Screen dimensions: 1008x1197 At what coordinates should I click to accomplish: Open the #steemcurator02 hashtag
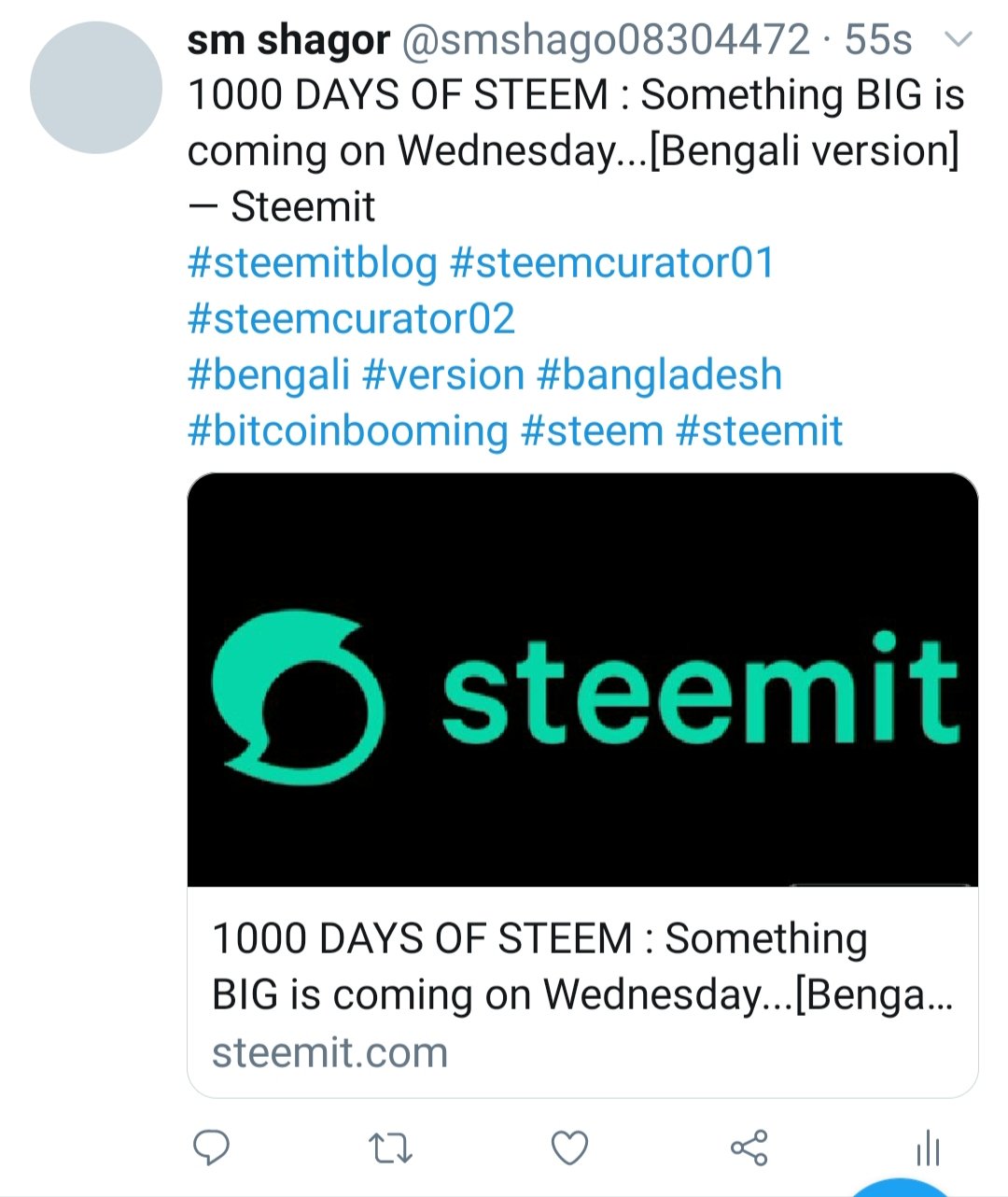[351, 319]
